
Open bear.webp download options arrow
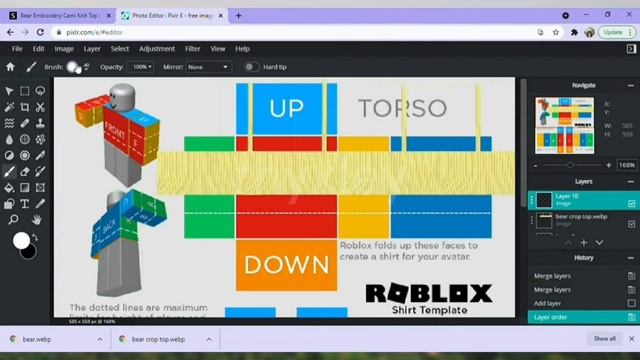coord(100,339)
